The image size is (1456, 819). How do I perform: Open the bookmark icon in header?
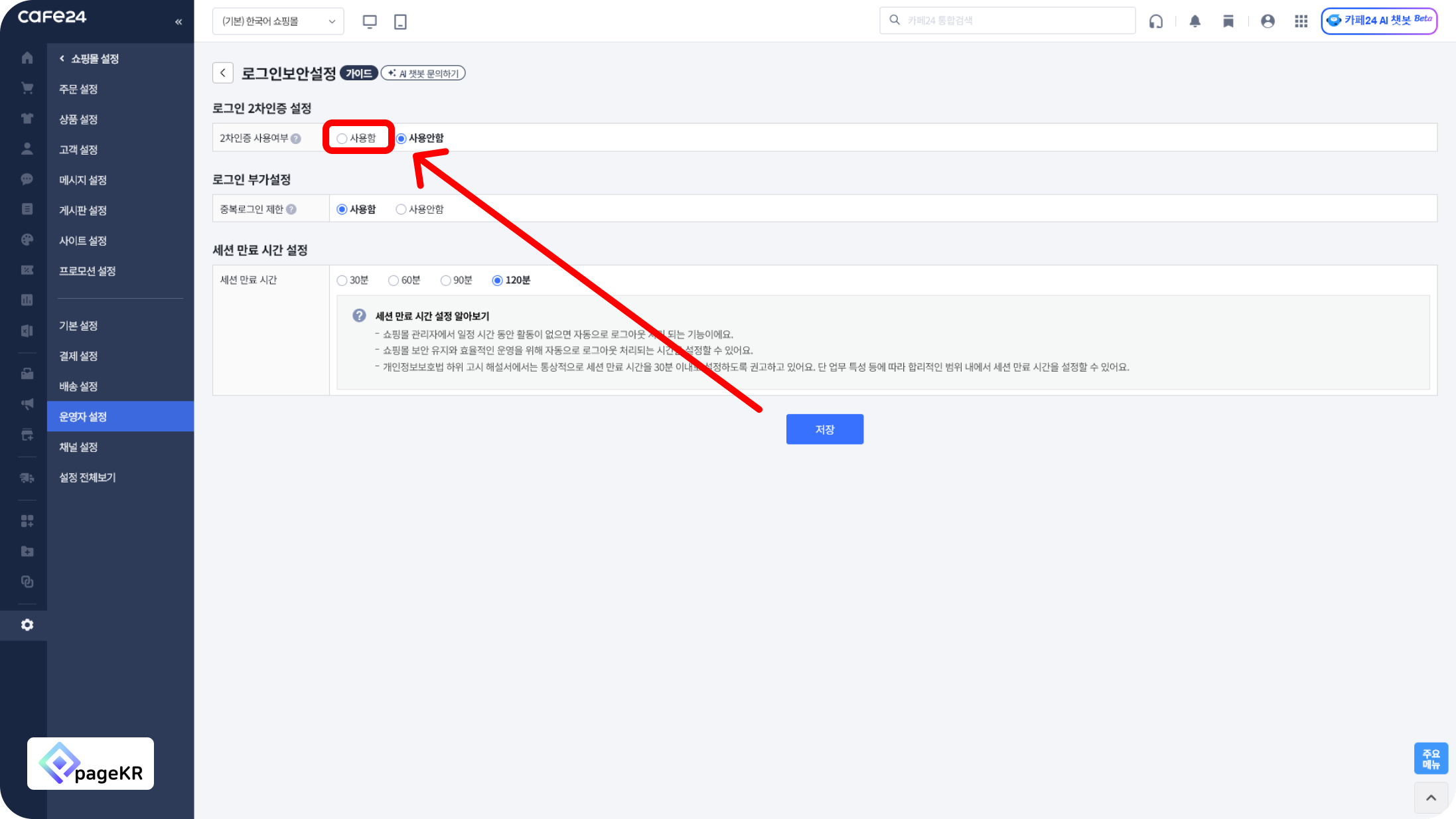(1228, 21)
